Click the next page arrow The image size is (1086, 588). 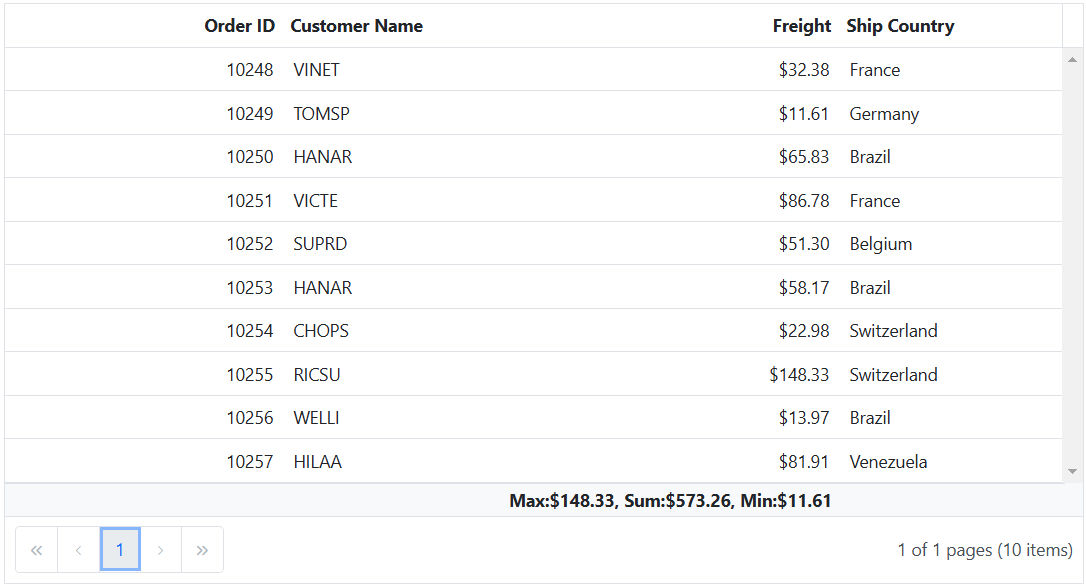[x=161, y=550]
